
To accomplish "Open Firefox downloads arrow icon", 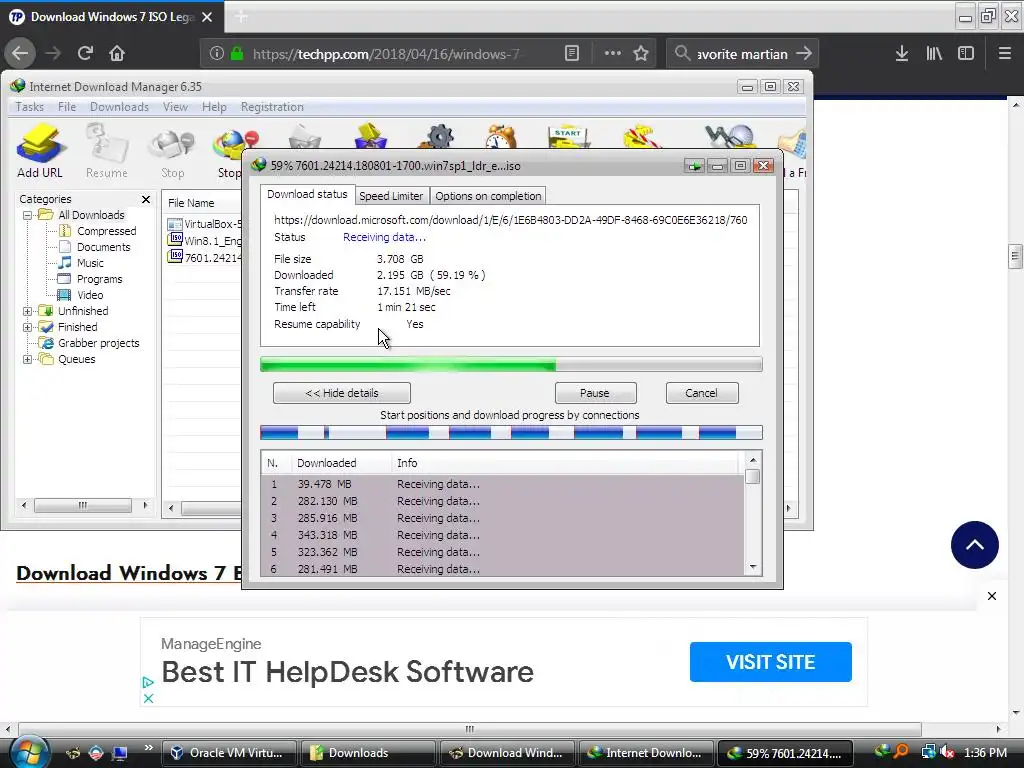I will coord(902,54).
